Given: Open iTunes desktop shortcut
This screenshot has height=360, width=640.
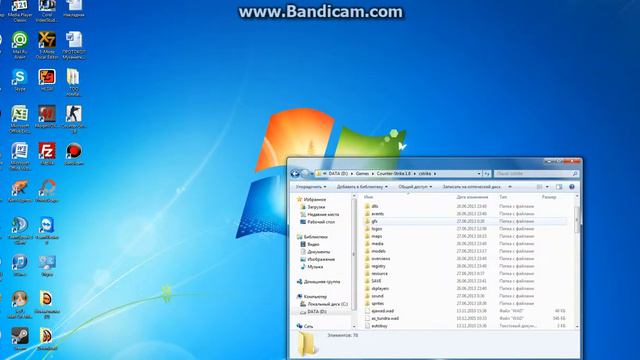Looking at the screenshot, I should tap(19, 265).
